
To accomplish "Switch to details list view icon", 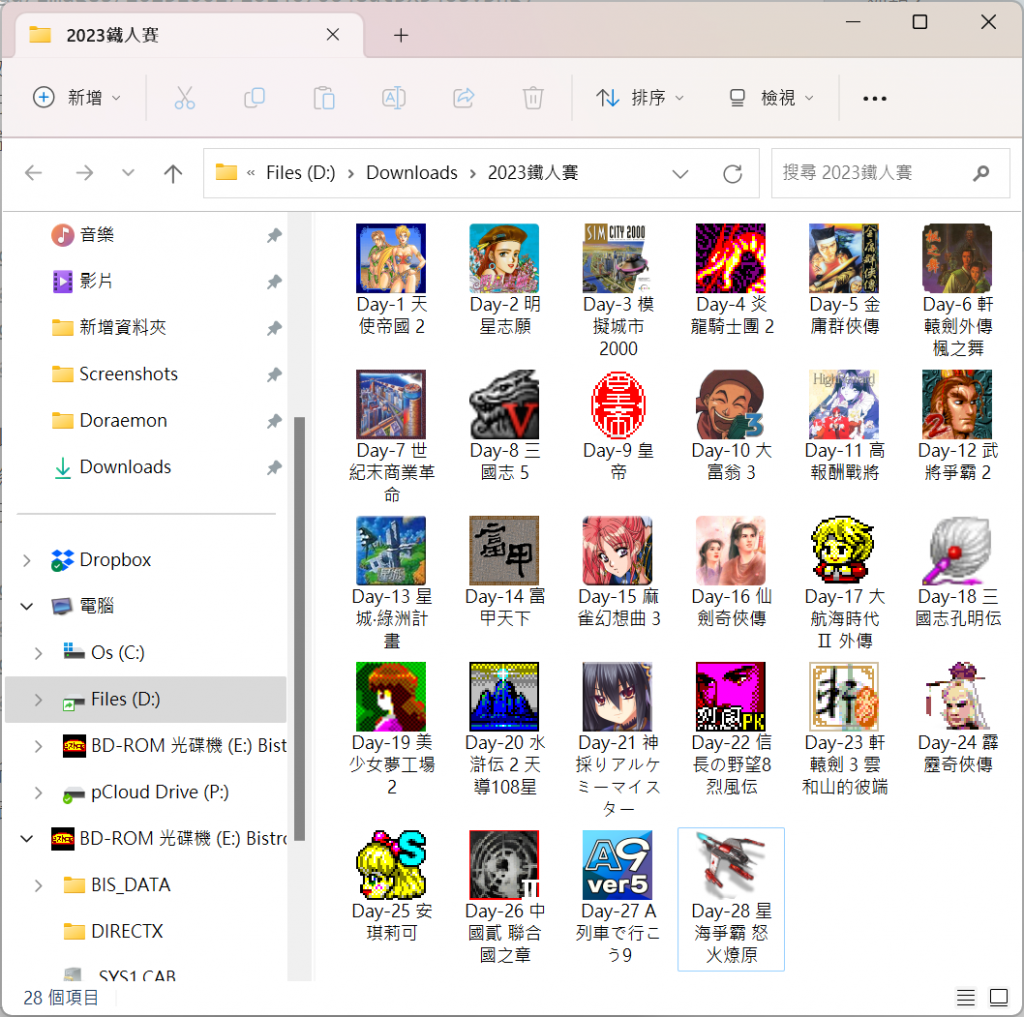I will tap(965, 997).
